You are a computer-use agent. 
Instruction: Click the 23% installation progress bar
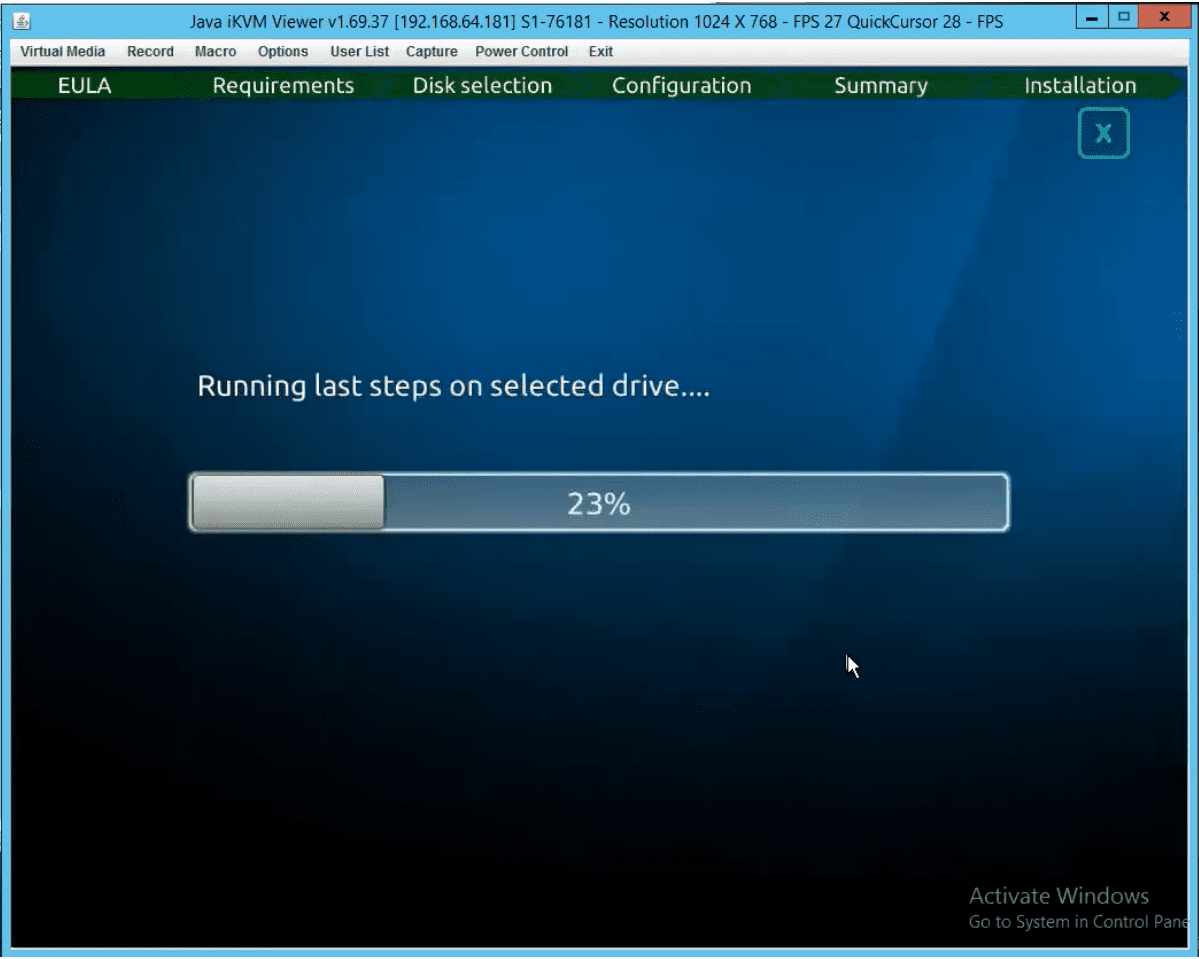pos(598,503)
